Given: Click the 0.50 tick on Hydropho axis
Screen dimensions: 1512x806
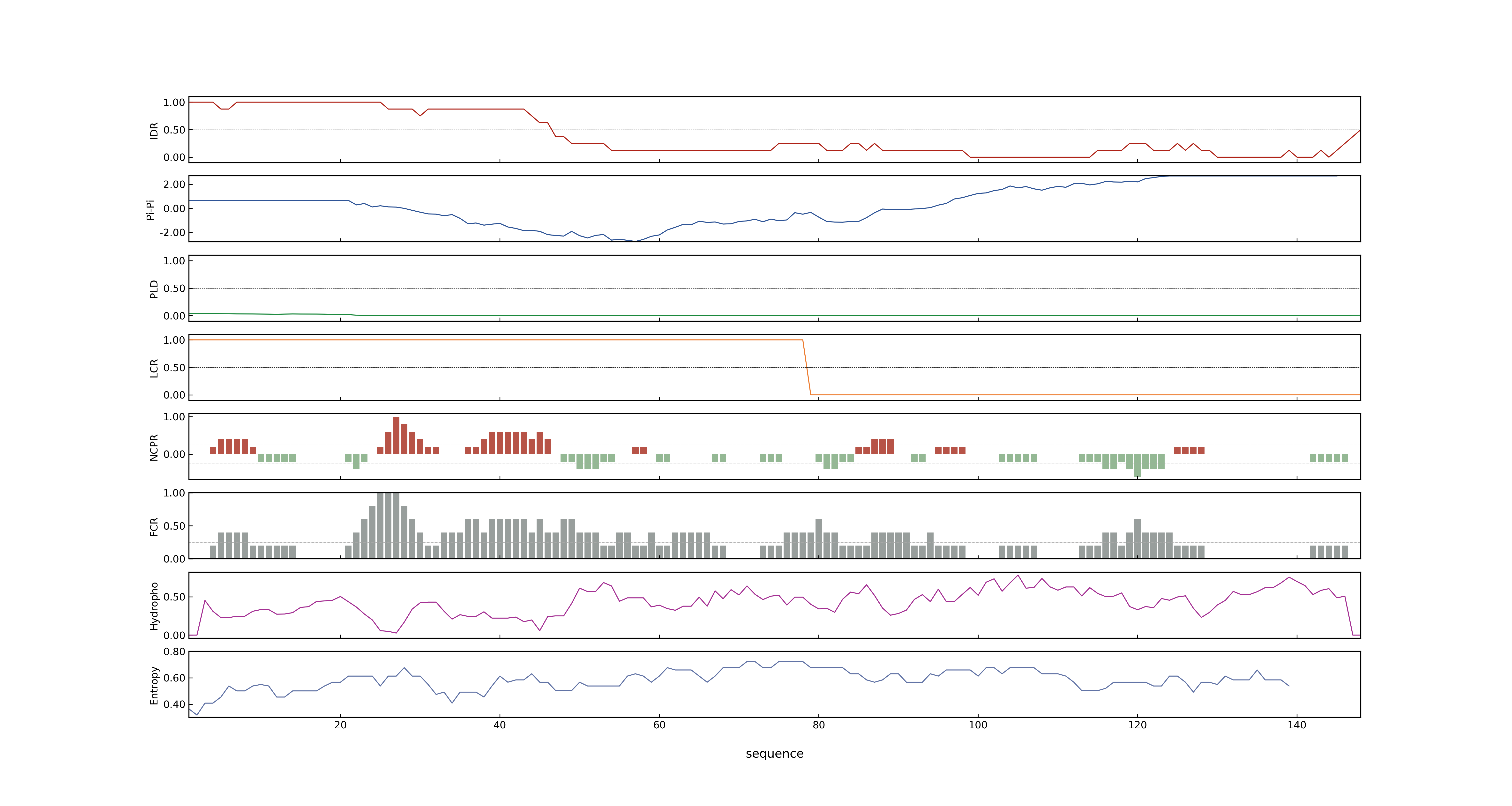Looking at the screenshot, I should [x=174, y=597].
